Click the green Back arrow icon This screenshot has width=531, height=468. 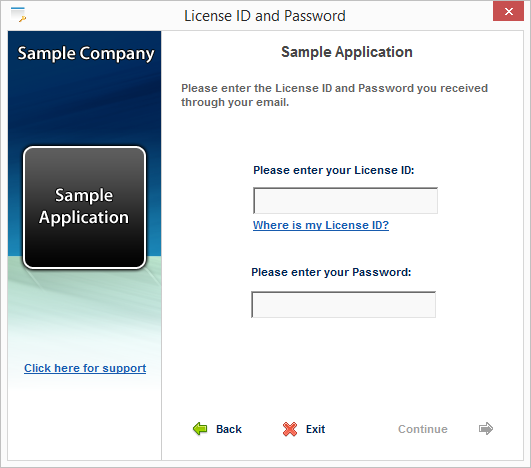point(200,429)
